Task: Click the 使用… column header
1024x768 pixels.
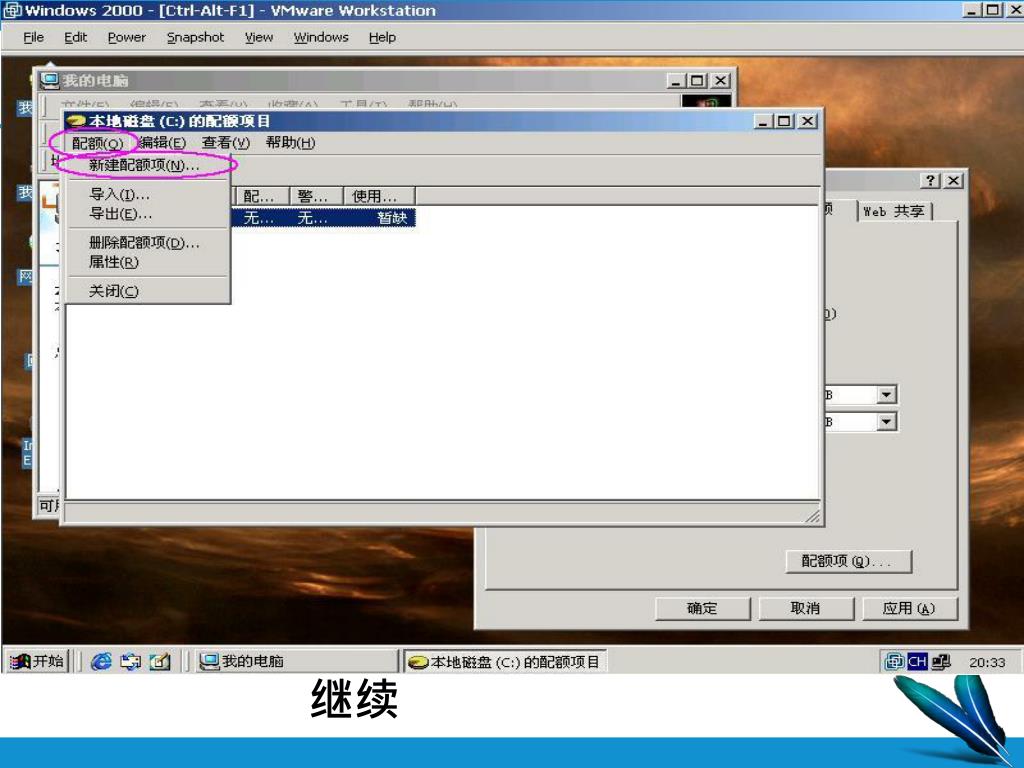Action: pyautogui.click(x=379, y=196)
